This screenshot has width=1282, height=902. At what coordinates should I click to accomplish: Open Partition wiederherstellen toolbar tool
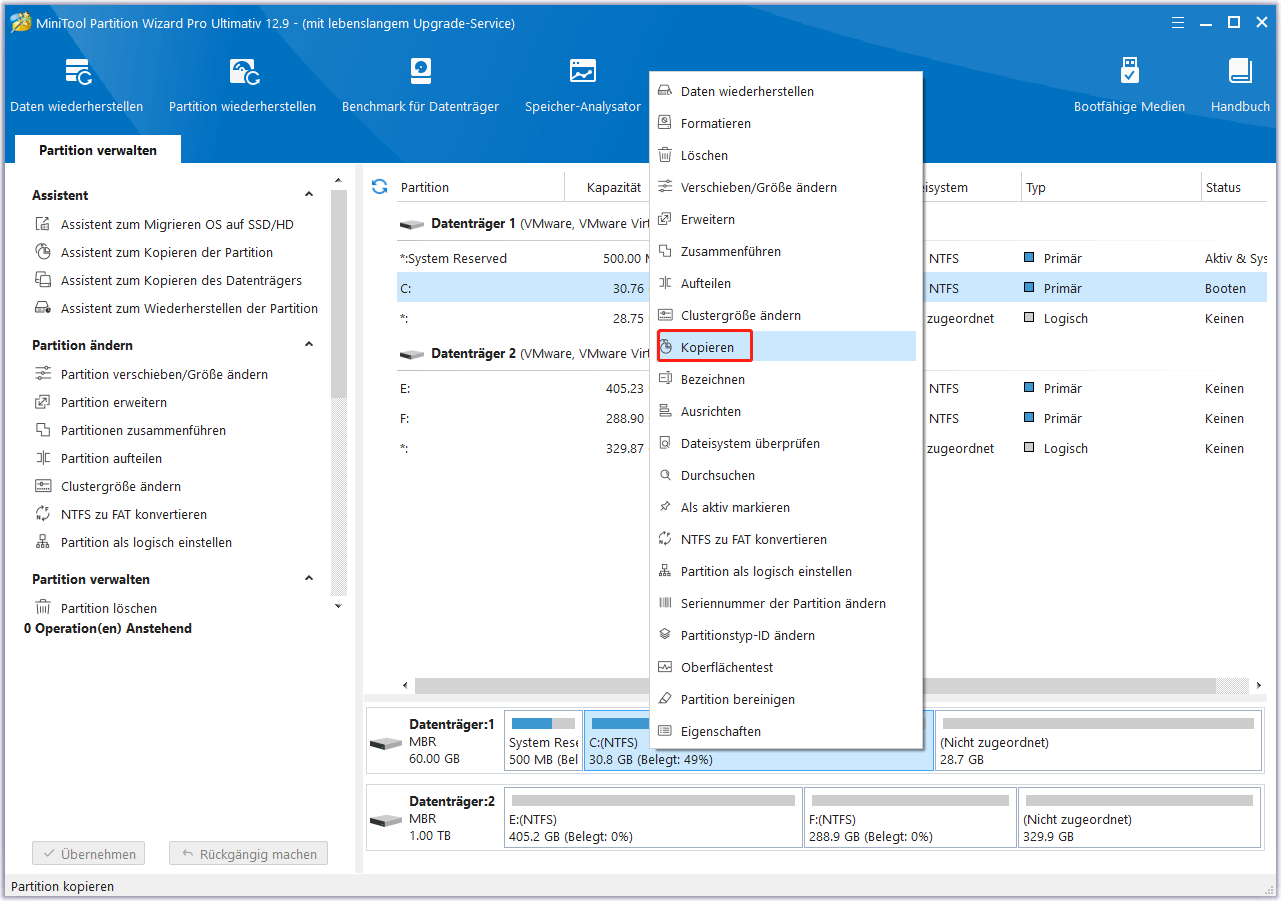[243, 85]
